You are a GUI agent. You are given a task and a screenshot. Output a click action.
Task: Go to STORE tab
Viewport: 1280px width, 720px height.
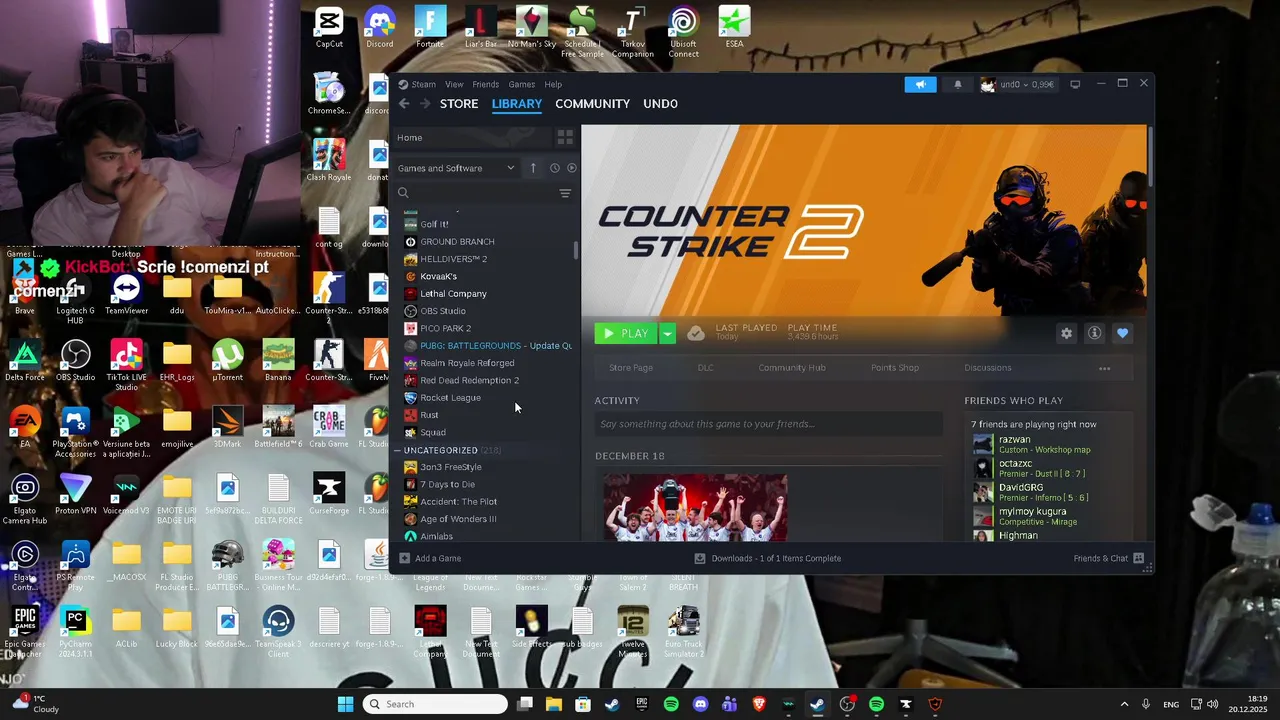click(x=459, y=104)
